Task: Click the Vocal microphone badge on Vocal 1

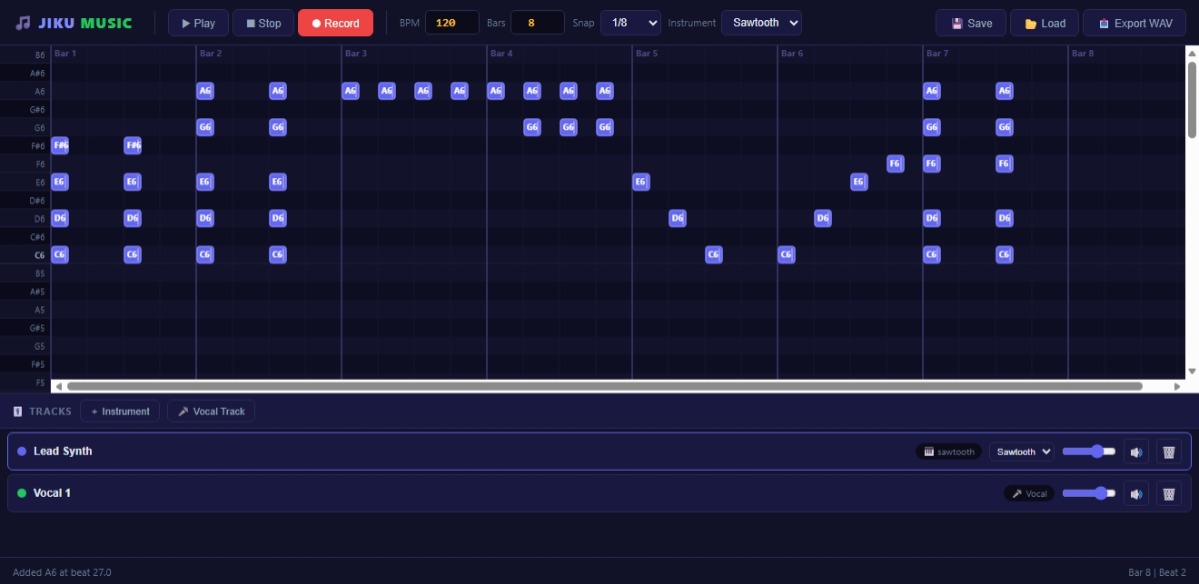Action: click(x=1029, y=494)
